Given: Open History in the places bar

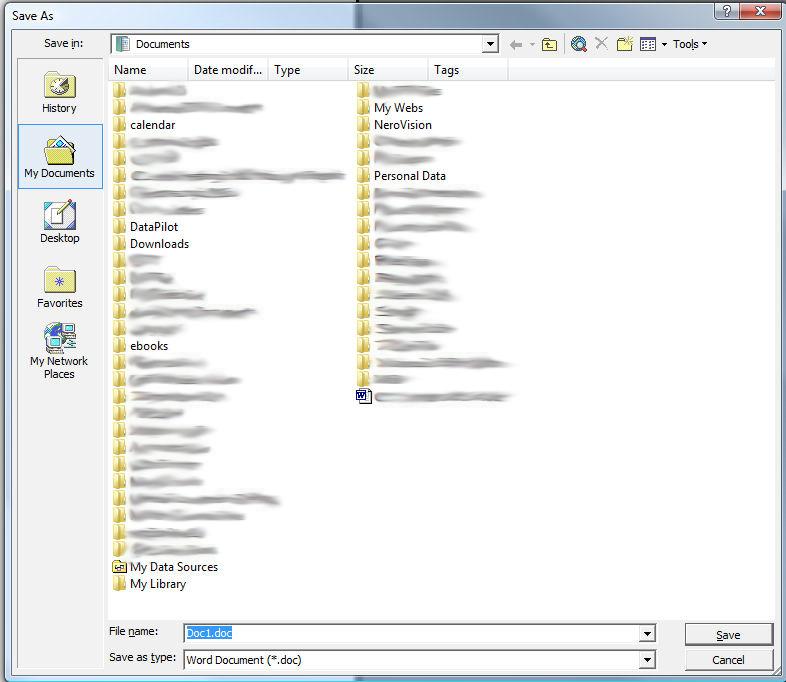Looking at the screenshot, I should click(x=59, y=93).
